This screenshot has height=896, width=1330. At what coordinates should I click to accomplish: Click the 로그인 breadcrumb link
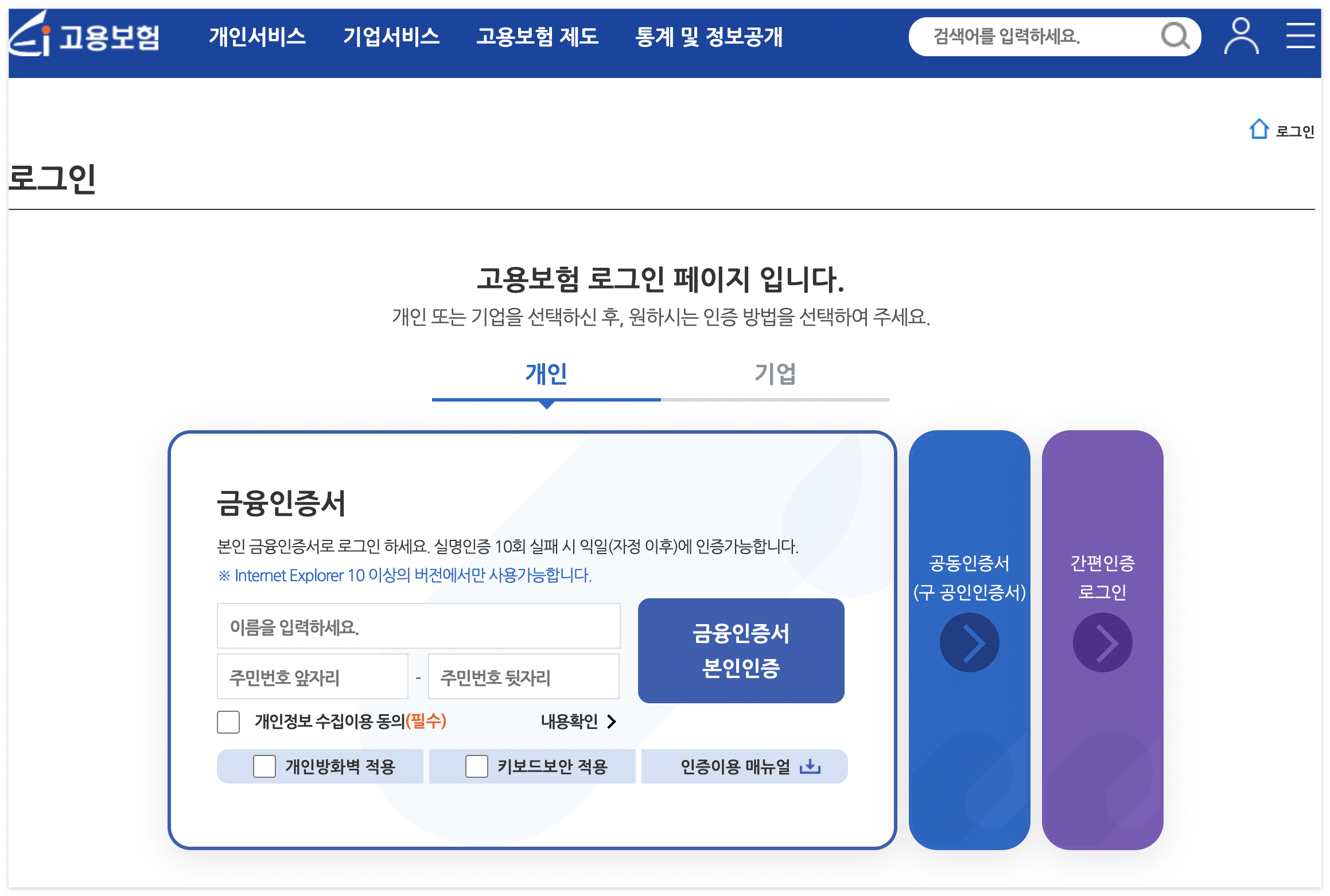(1293, 131)
